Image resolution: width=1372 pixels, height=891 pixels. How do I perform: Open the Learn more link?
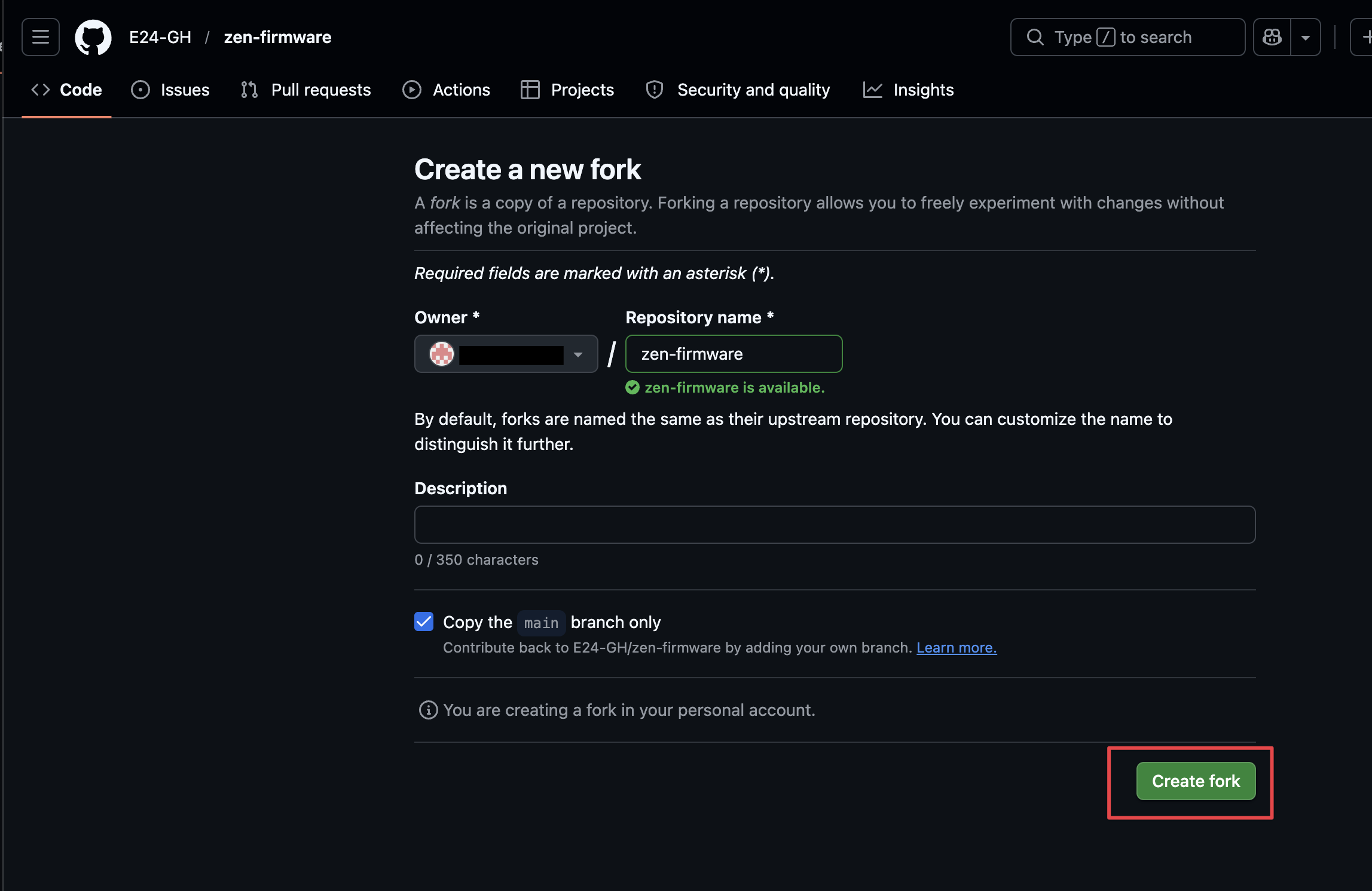(x=957, y=648)
